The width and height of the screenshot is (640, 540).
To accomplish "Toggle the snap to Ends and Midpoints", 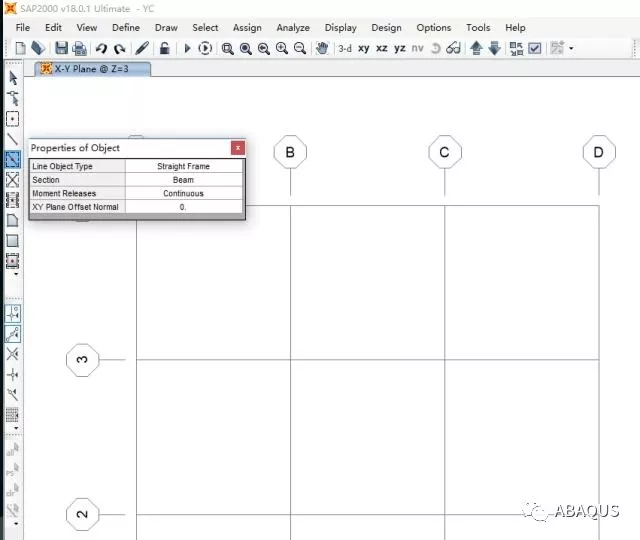I will pyautogui.click(x=13, y=334).
